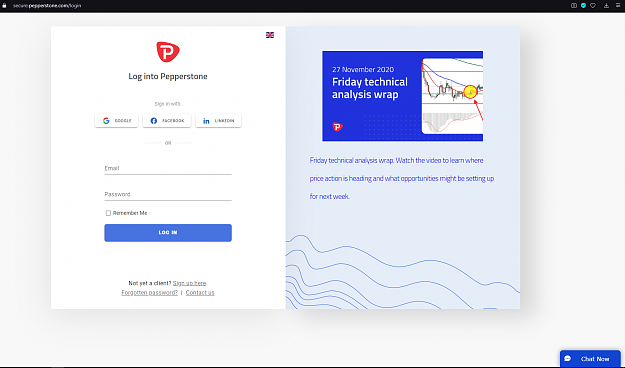Click the heart bookmark icon in browser toolbar
This screenshot has height=368, width=625.
[593, 6]
